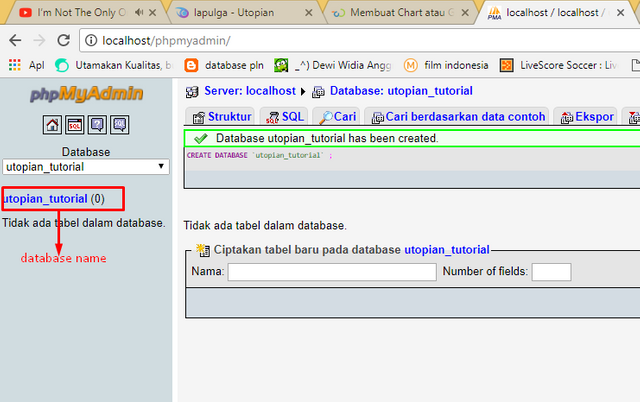Viewport: 640px width, 402px height.
Task: Open database pln bookmark
Action: tap(224, 65)
